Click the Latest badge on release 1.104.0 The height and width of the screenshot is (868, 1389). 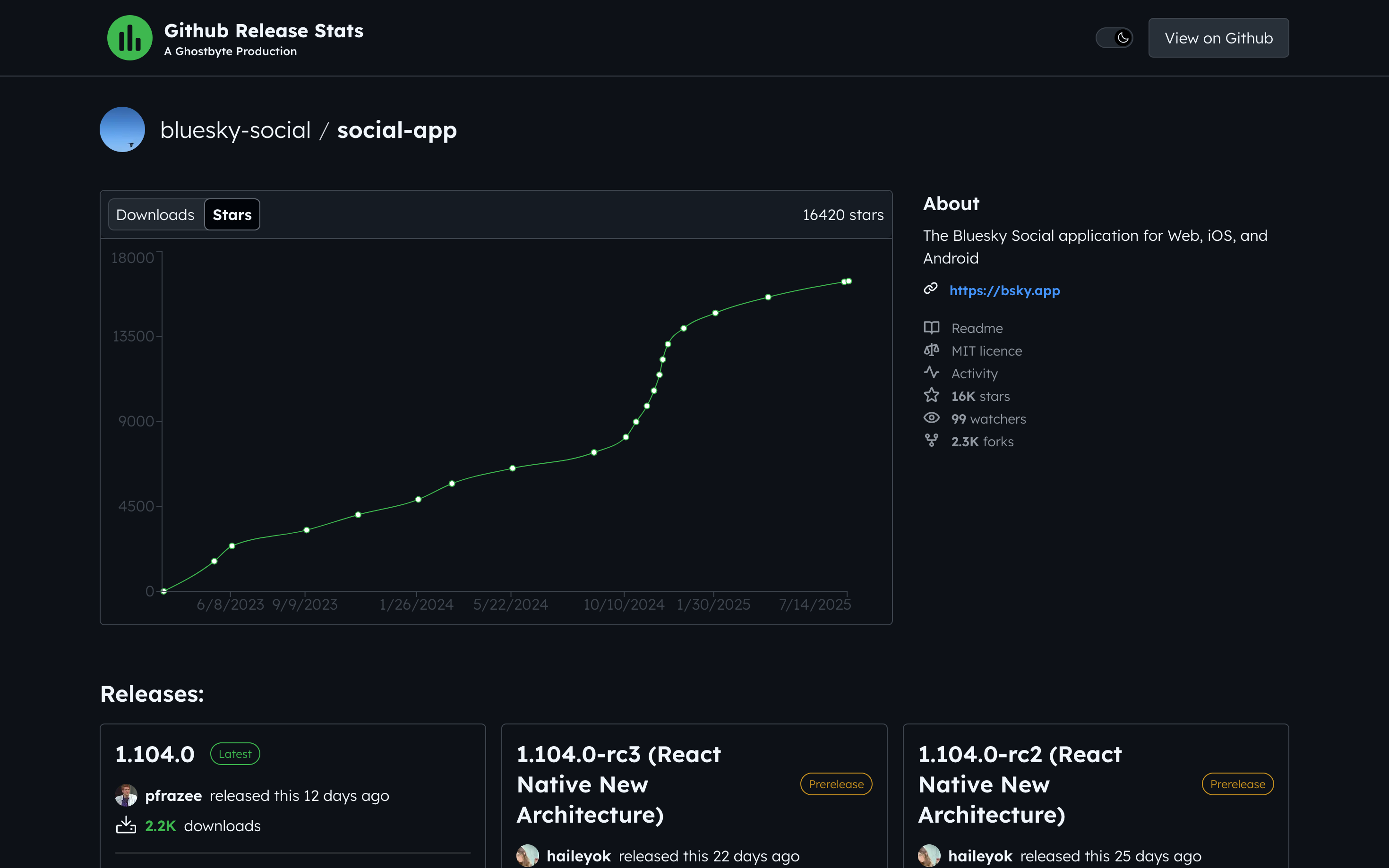235,754
